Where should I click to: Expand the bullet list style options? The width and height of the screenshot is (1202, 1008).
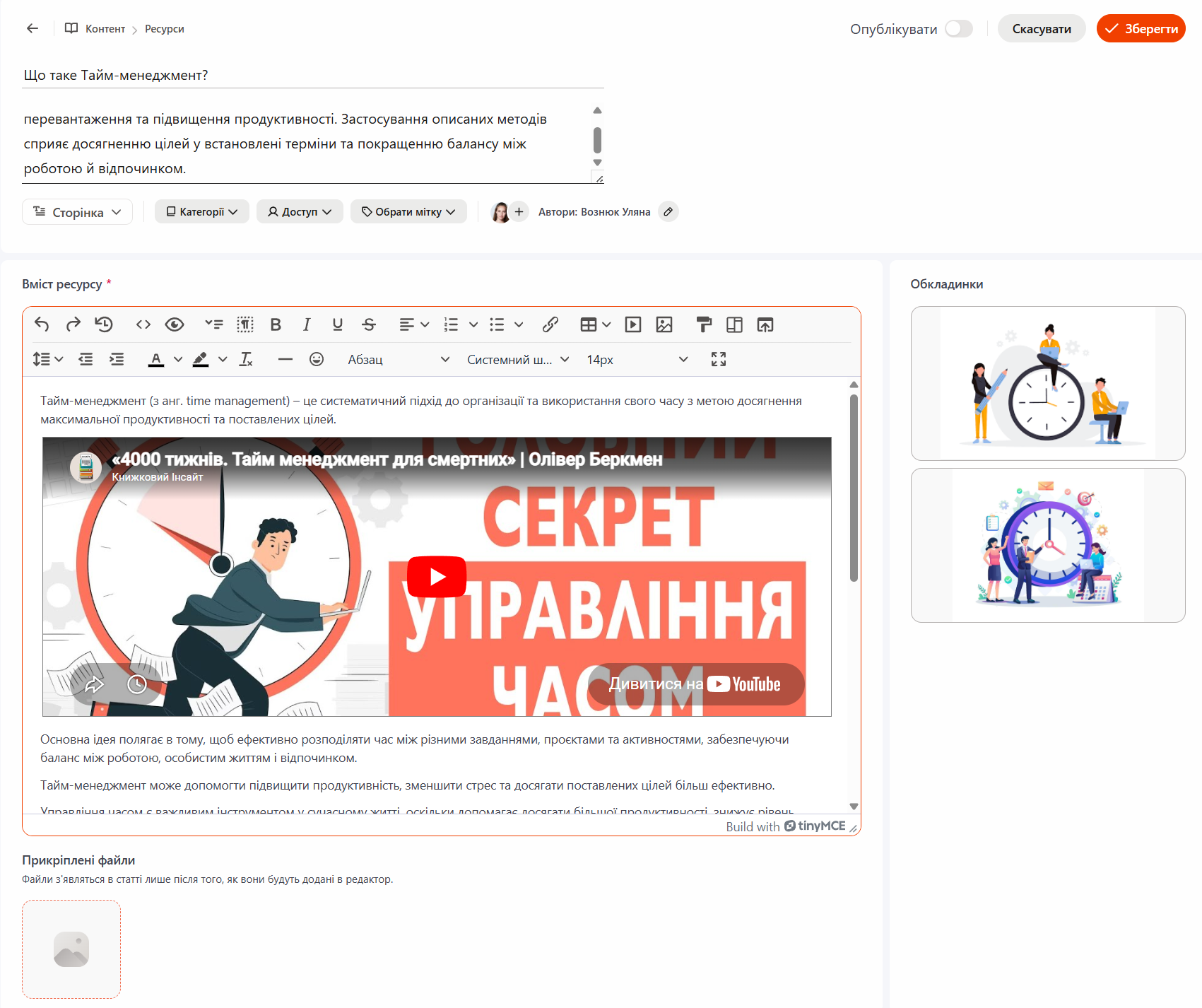click(x=519, y=324)
